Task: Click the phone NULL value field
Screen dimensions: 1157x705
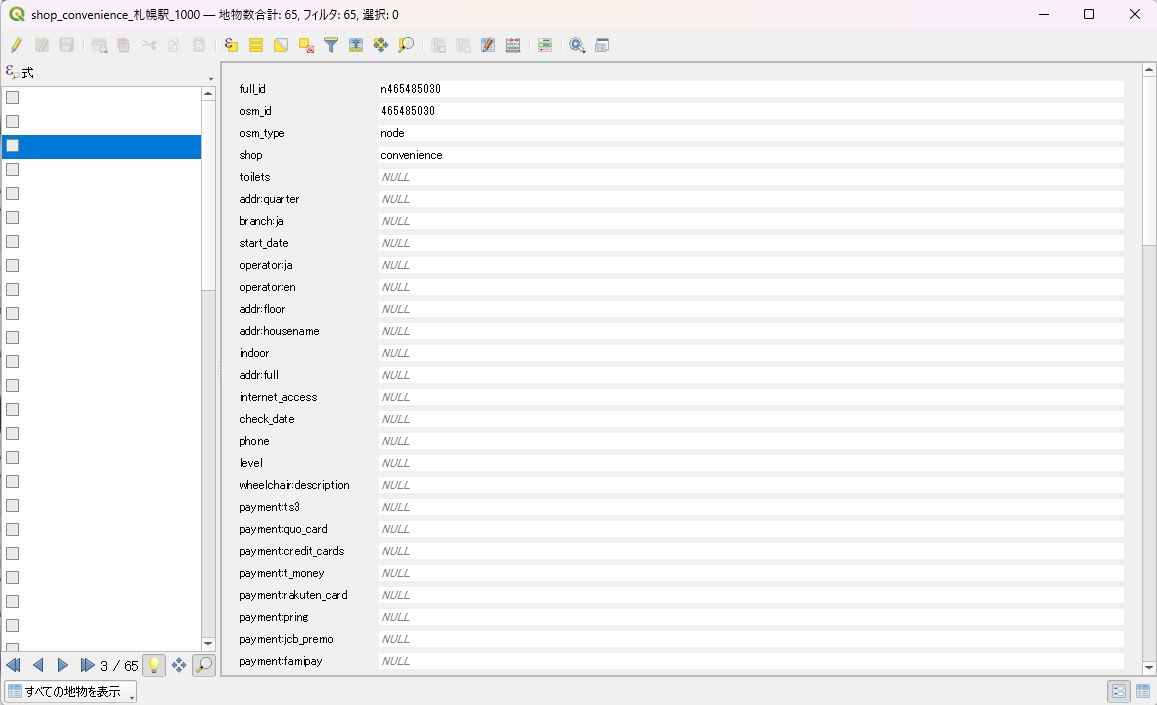Action: tap(751, 441)
